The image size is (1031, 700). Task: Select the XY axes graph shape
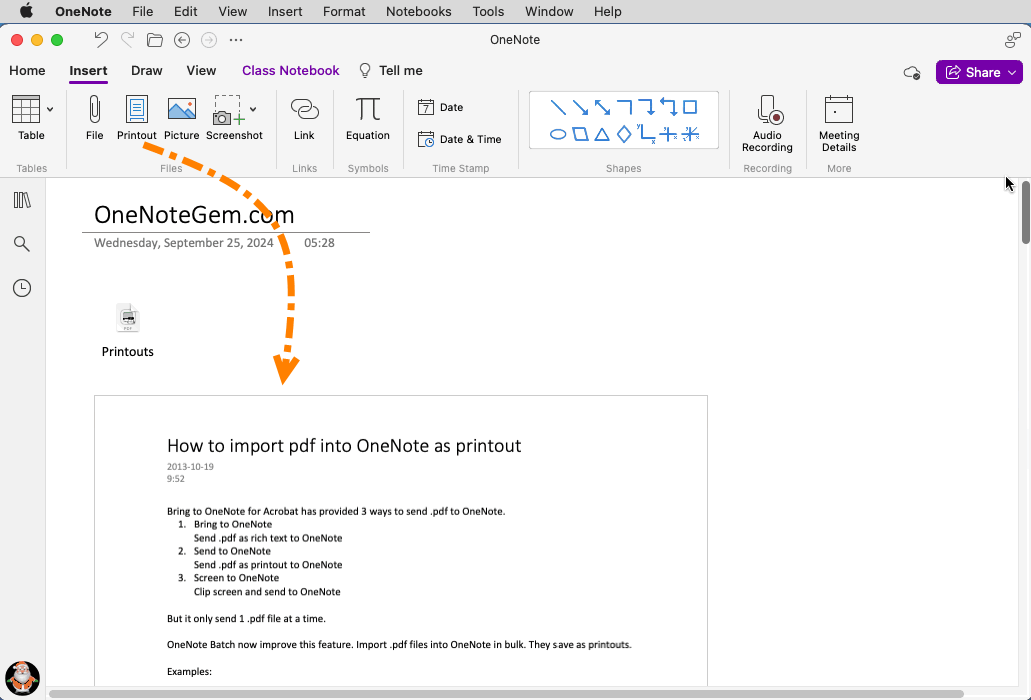pos(646,134)
